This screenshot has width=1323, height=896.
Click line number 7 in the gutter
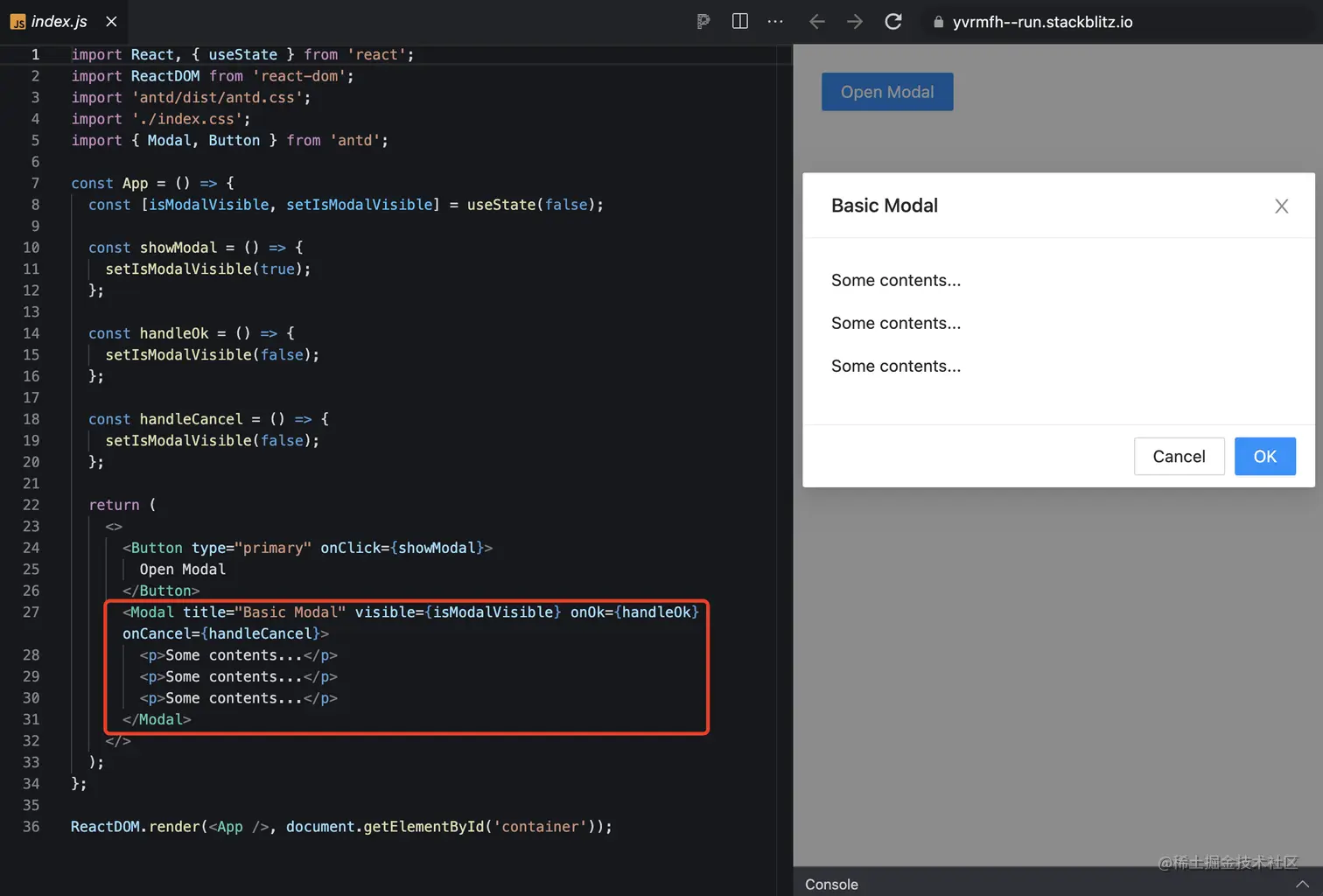pos(35,183)
